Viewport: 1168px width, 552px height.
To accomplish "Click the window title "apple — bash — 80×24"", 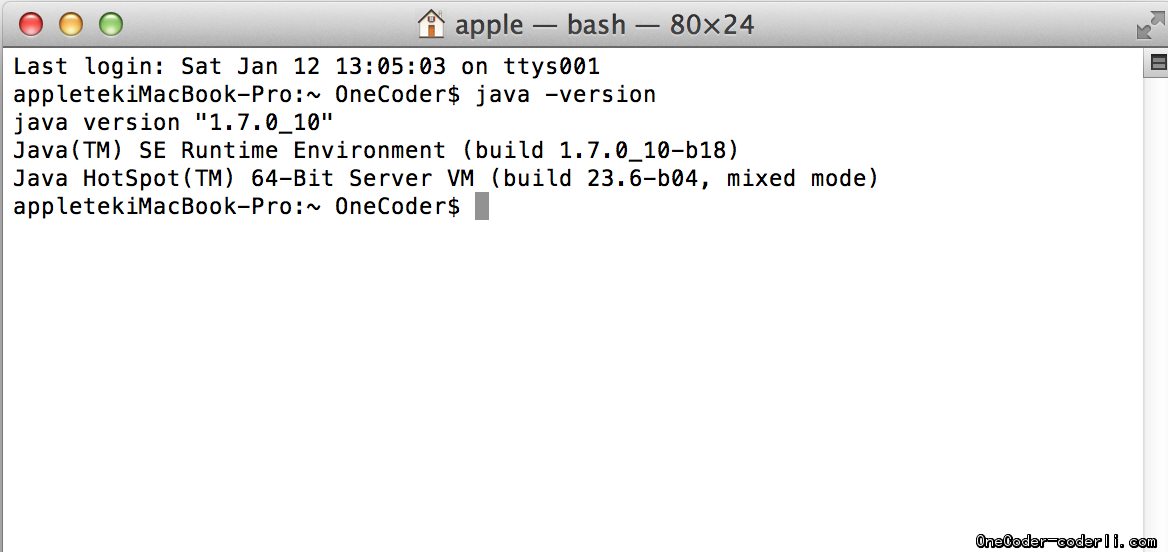I will coord(604,24).
